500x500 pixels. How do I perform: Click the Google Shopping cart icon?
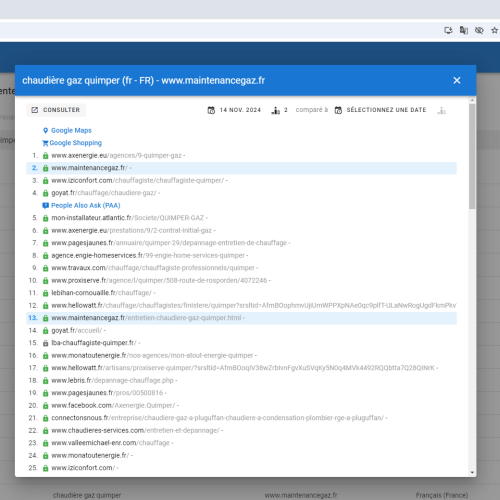(45, 143)
